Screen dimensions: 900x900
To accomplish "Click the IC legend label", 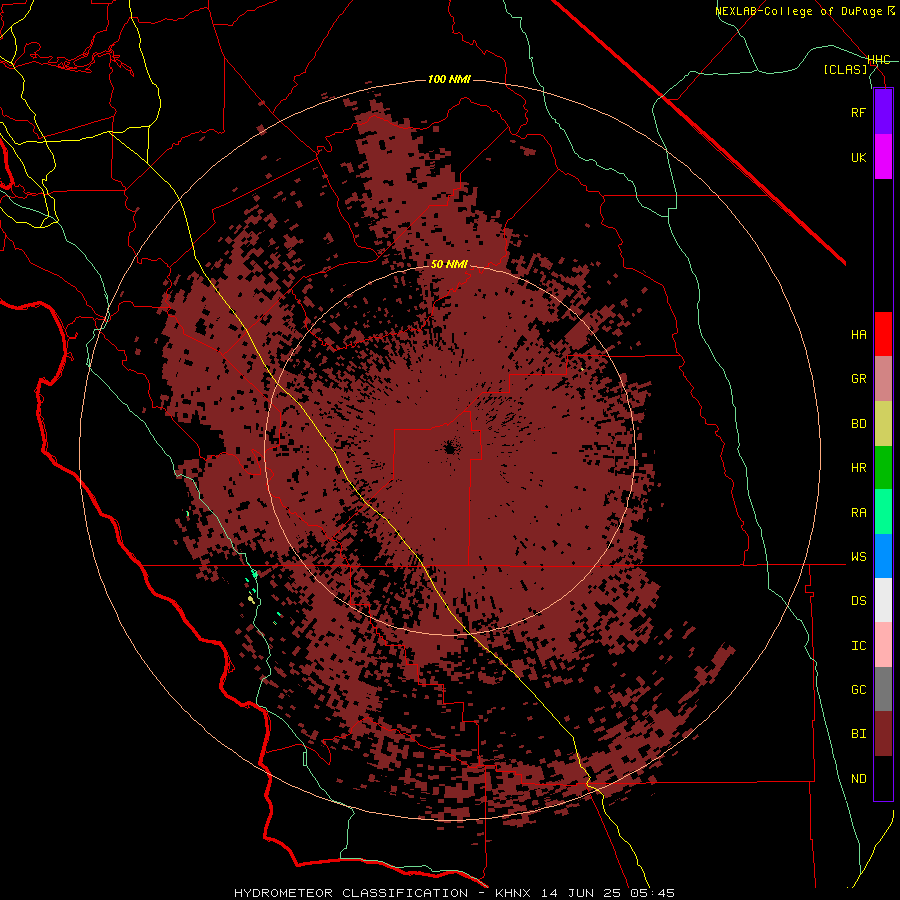I will pos(858,645).
